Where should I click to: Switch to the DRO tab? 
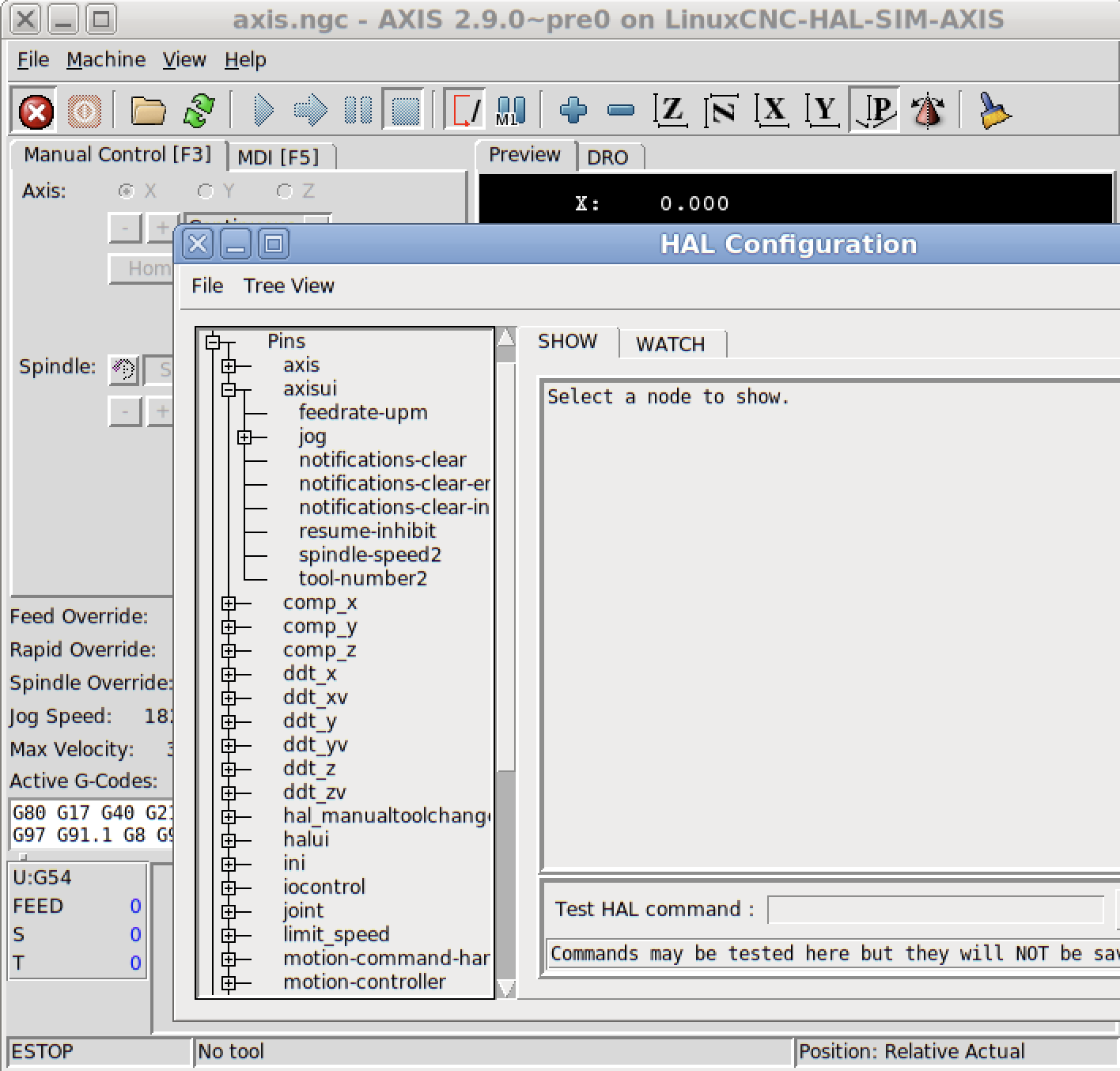608,157
